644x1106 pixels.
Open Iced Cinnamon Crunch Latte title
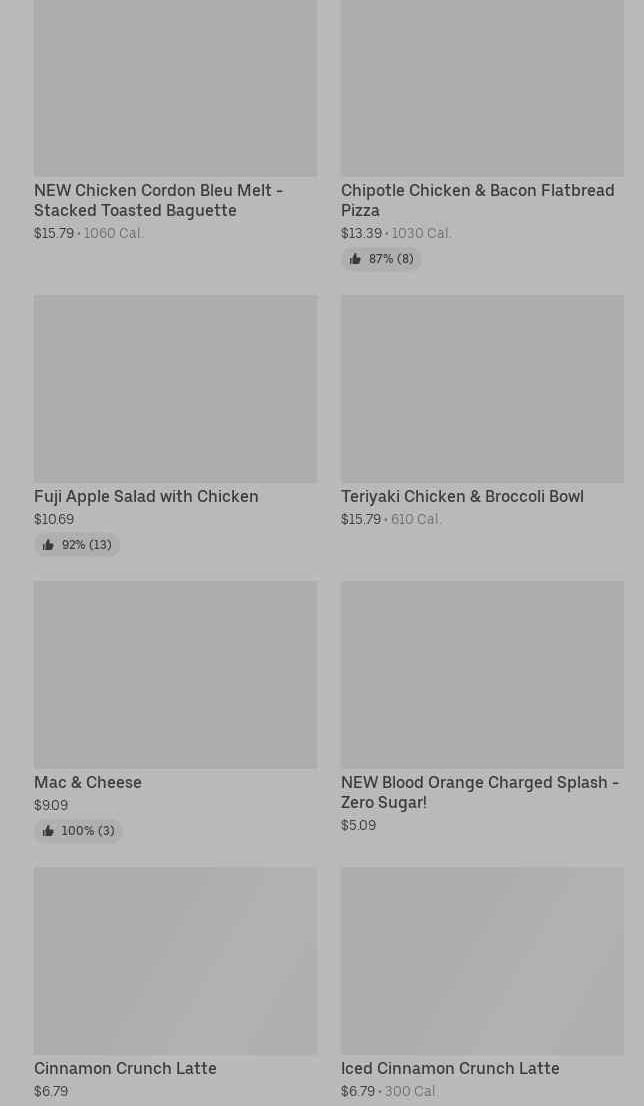(450, 1069)
